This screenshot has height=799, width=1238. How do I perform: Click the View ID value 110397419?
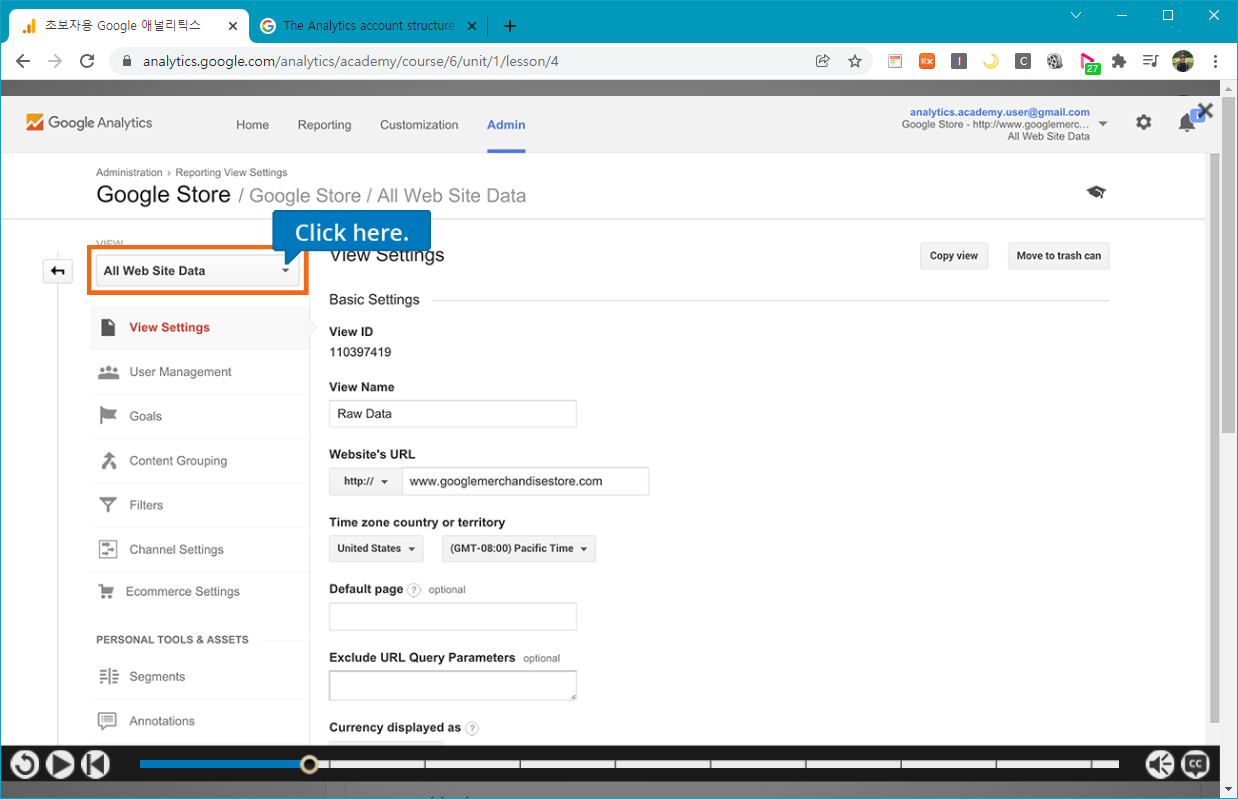(362, 352)
